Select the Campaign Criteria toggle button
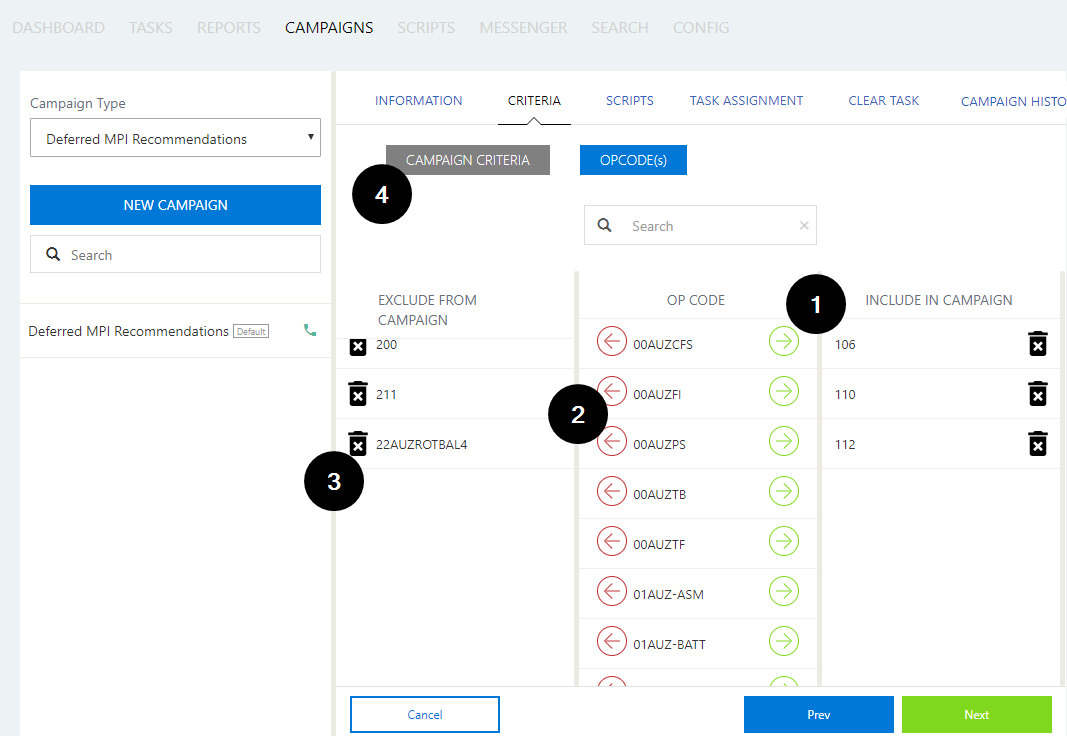This screenshot has height=736, width=1067. [x=467, y=160]
